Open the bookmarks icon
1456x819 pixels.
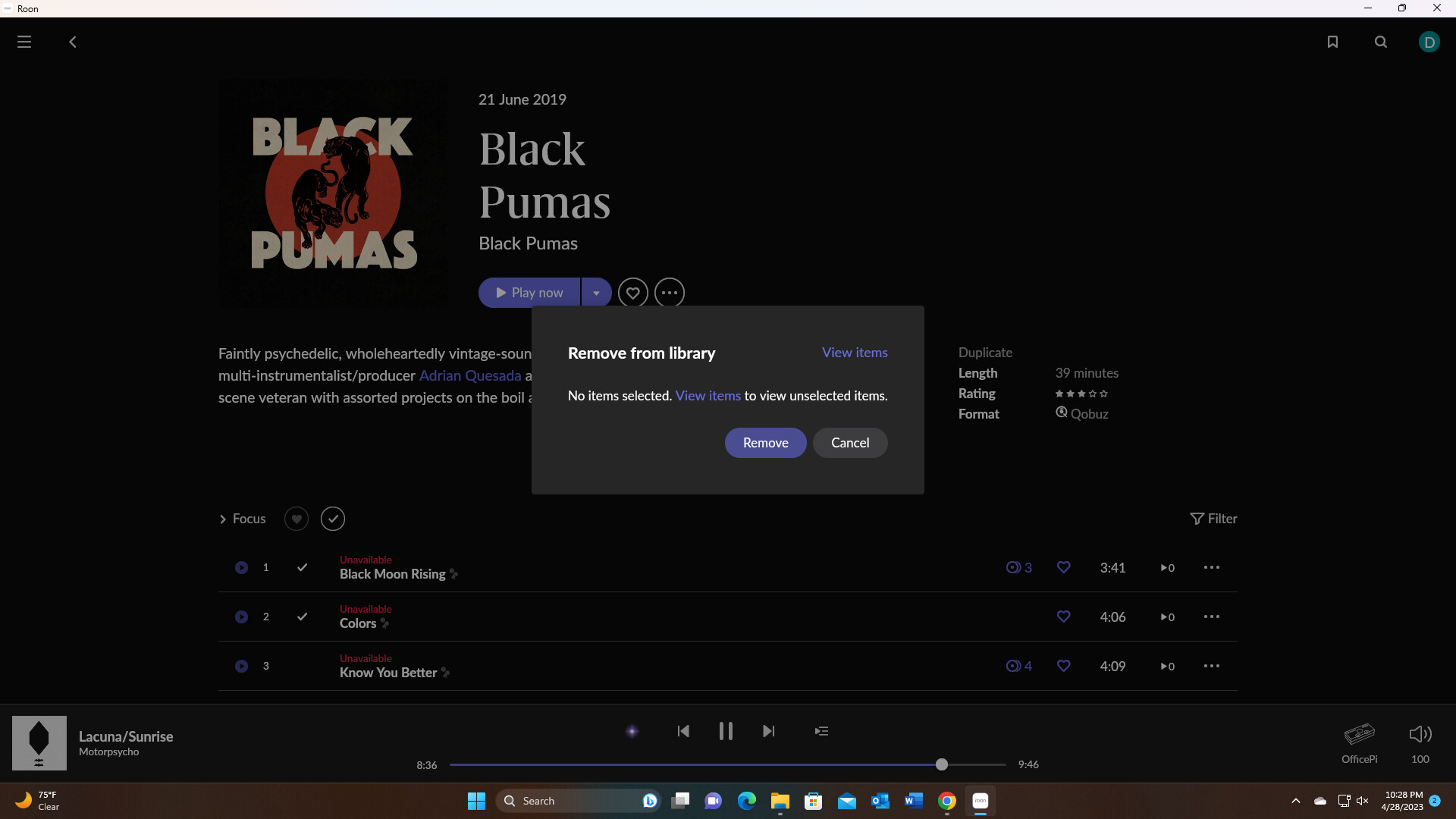click(x=1332, y=42)
